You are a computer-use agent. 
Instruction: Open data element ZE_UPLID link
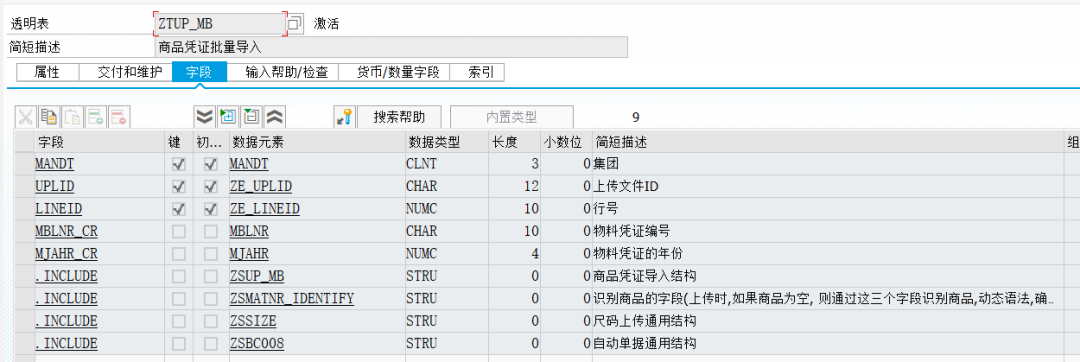(261, 187)
